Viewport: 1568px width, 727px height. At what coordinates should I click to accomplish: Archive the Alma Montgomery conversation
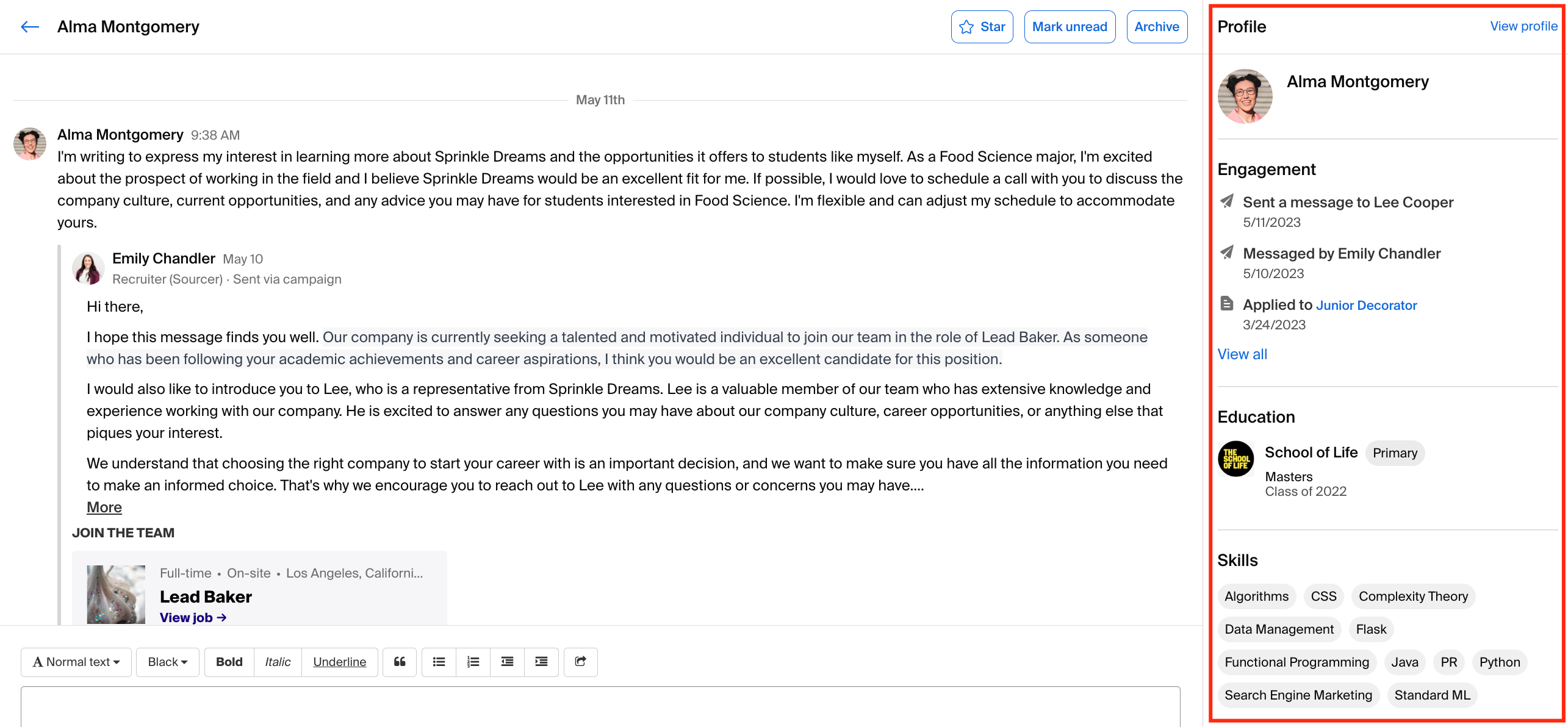point(1156,27)
